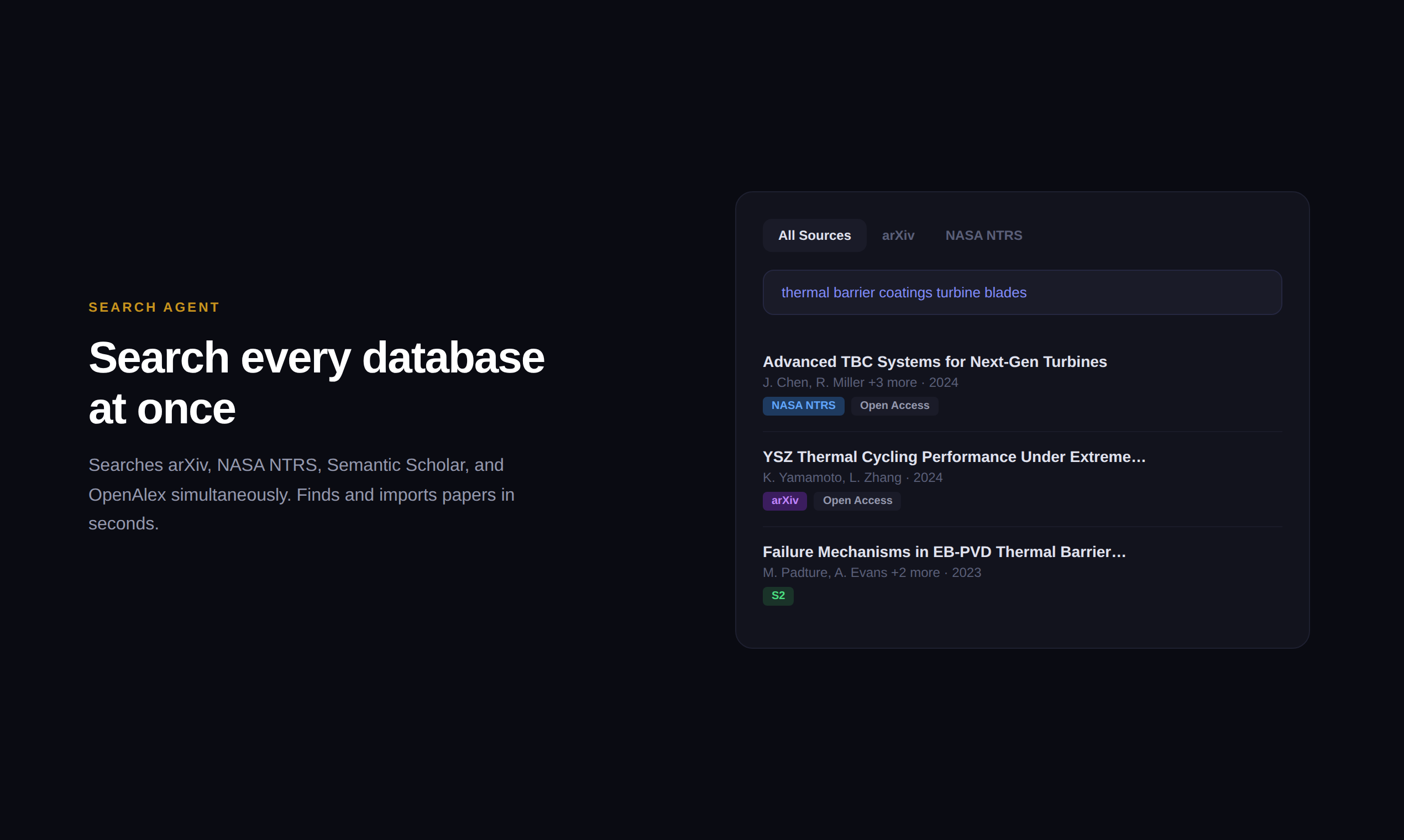Click the NASA NTRS source badge
This screenshot has height=840, width=1404.
[x=803, y=405]
